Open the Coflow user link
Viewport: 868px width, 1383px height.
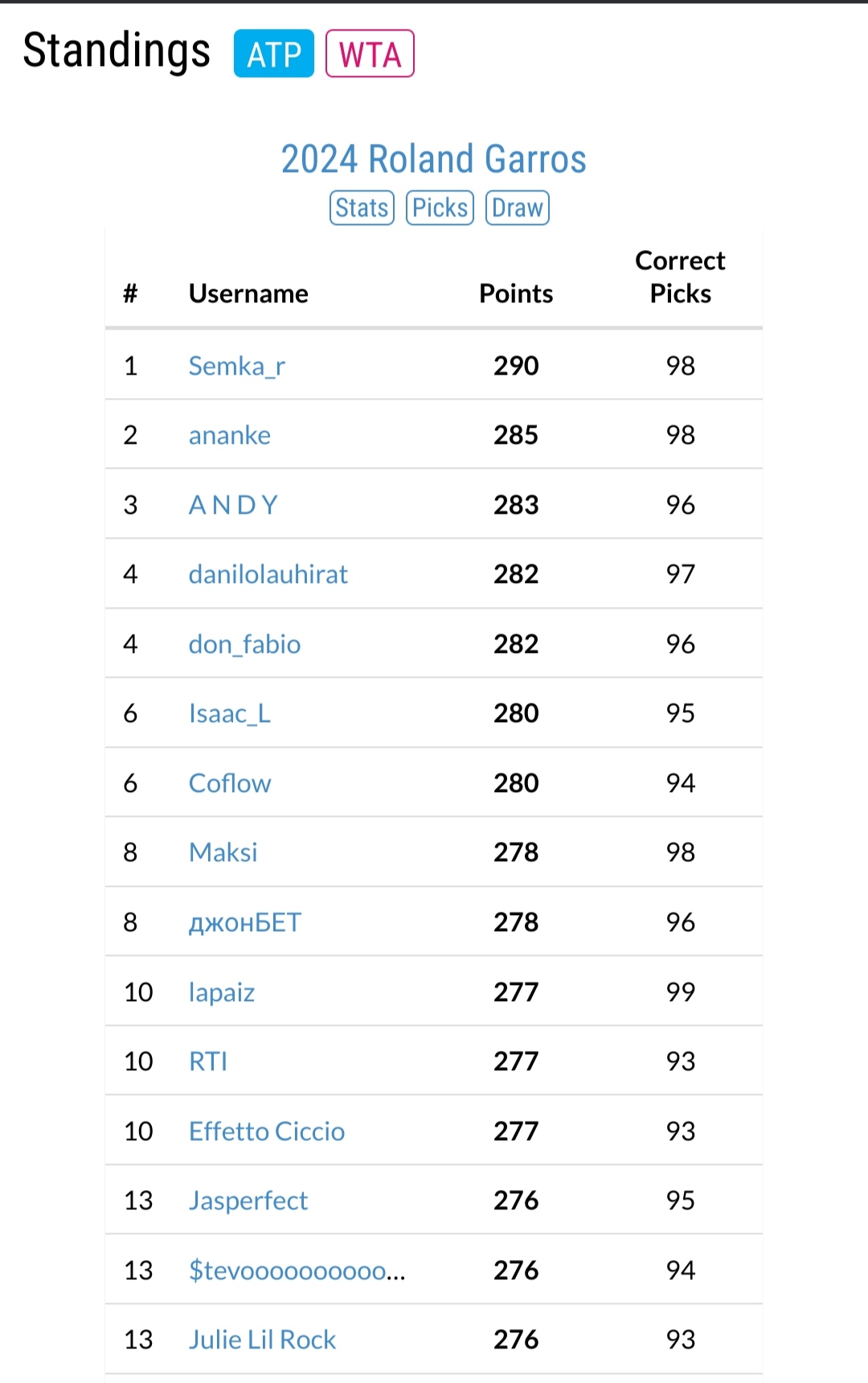tap(230, 783)
